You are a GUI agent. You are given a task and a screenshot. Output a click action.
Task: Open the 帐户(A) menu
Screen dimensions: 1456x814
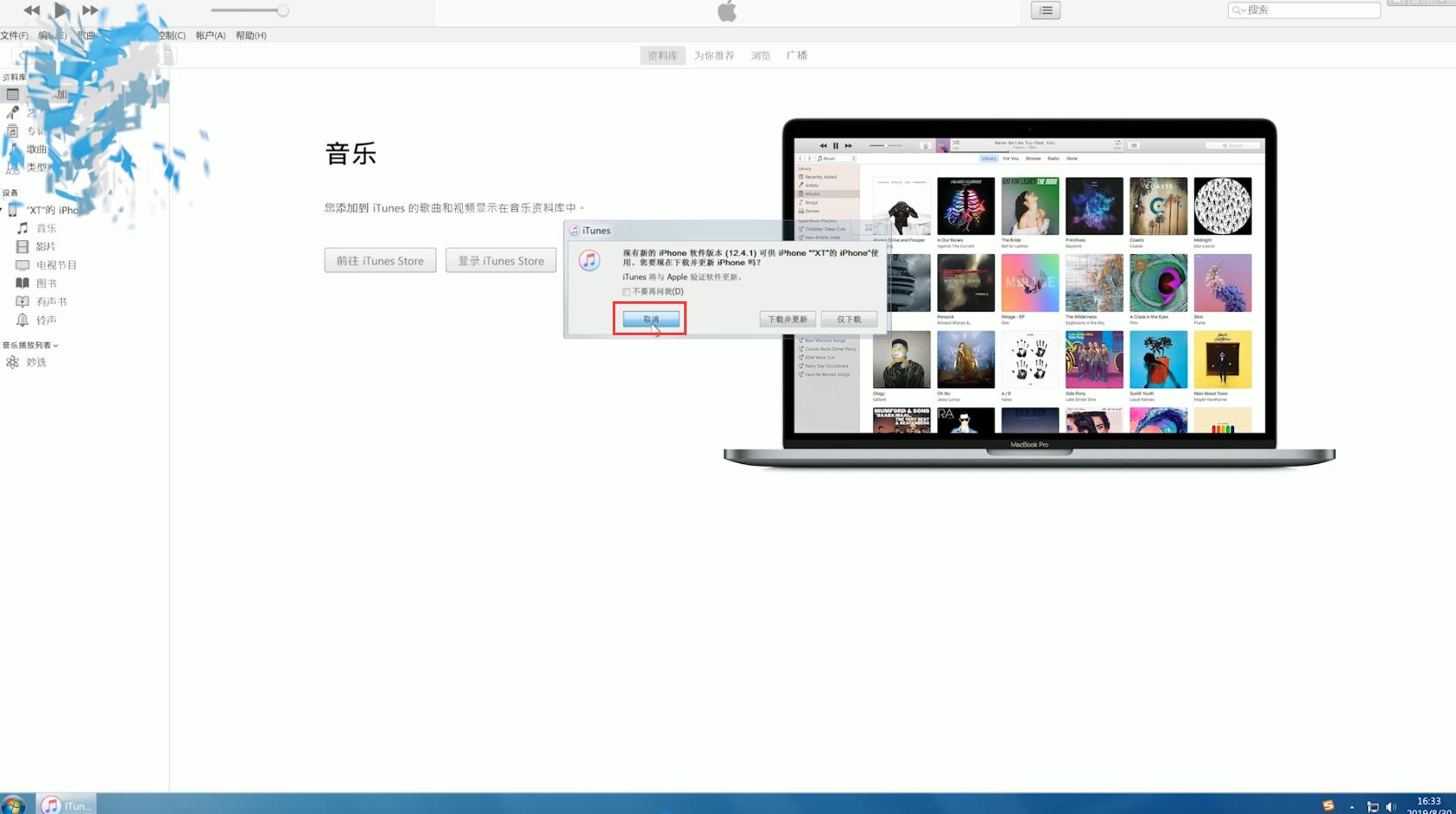[x=211, y=36]
